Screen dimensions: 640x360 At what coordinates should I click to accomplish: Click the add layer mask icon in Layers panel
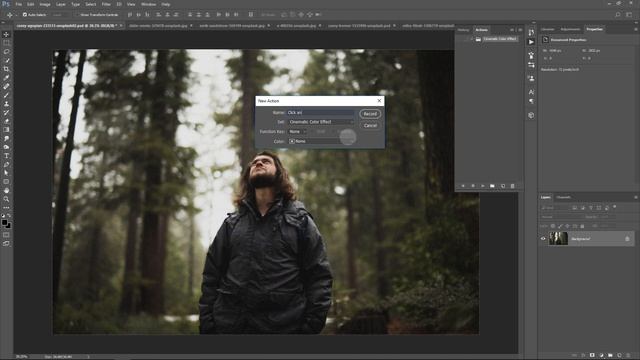(x=592, y=356)
